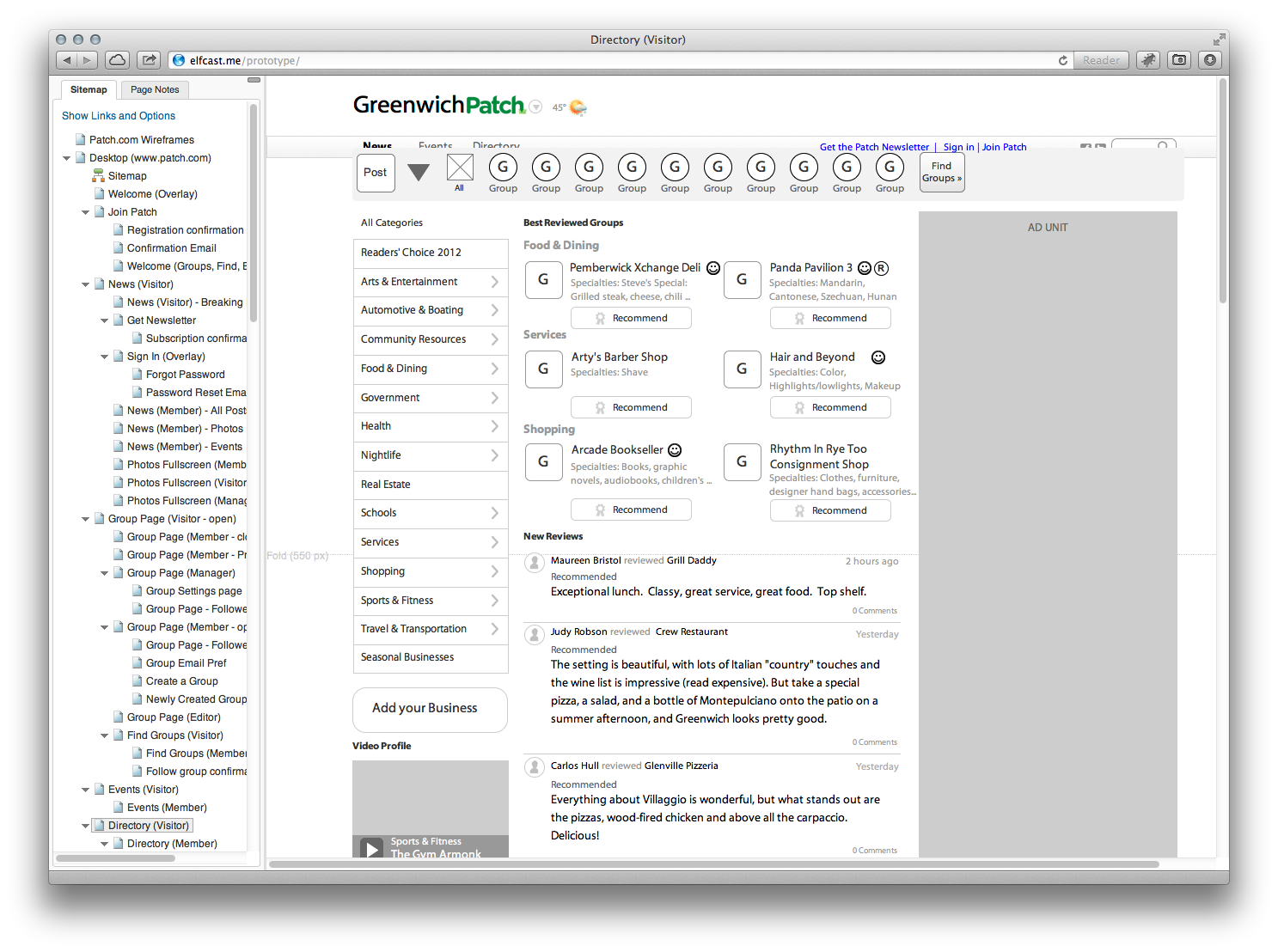Open the share icon next to the cloud icon

[148, 60]
